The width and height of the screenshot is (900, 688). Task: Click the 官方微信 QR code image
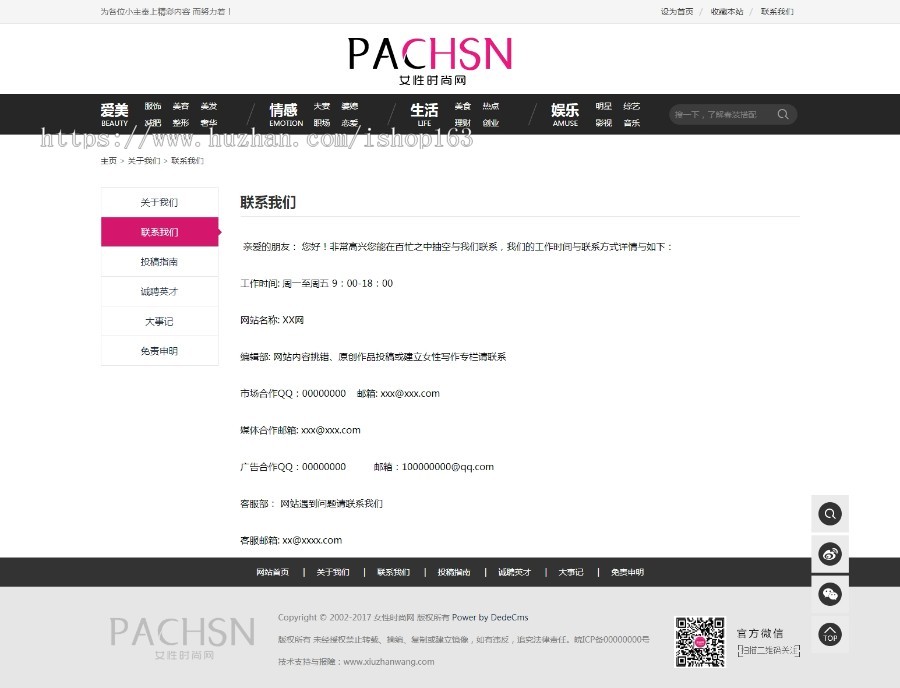click(x=700, y=644)
